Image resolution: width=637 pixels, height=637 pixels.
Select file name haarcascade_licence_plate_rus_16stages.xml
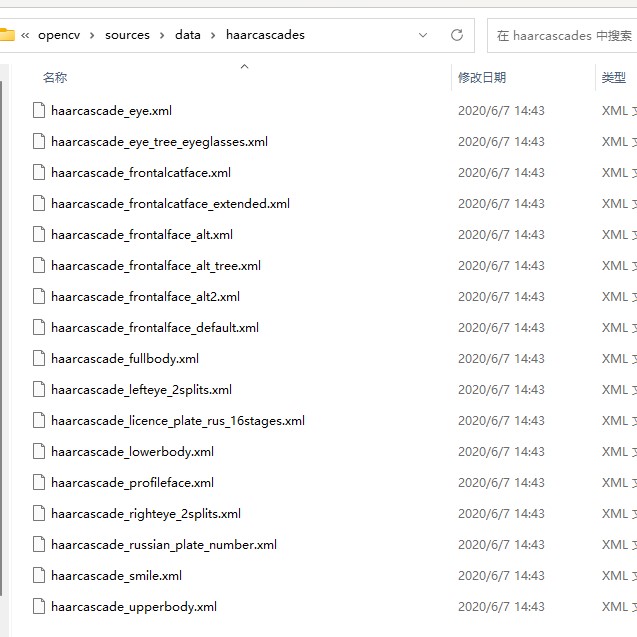178,421
